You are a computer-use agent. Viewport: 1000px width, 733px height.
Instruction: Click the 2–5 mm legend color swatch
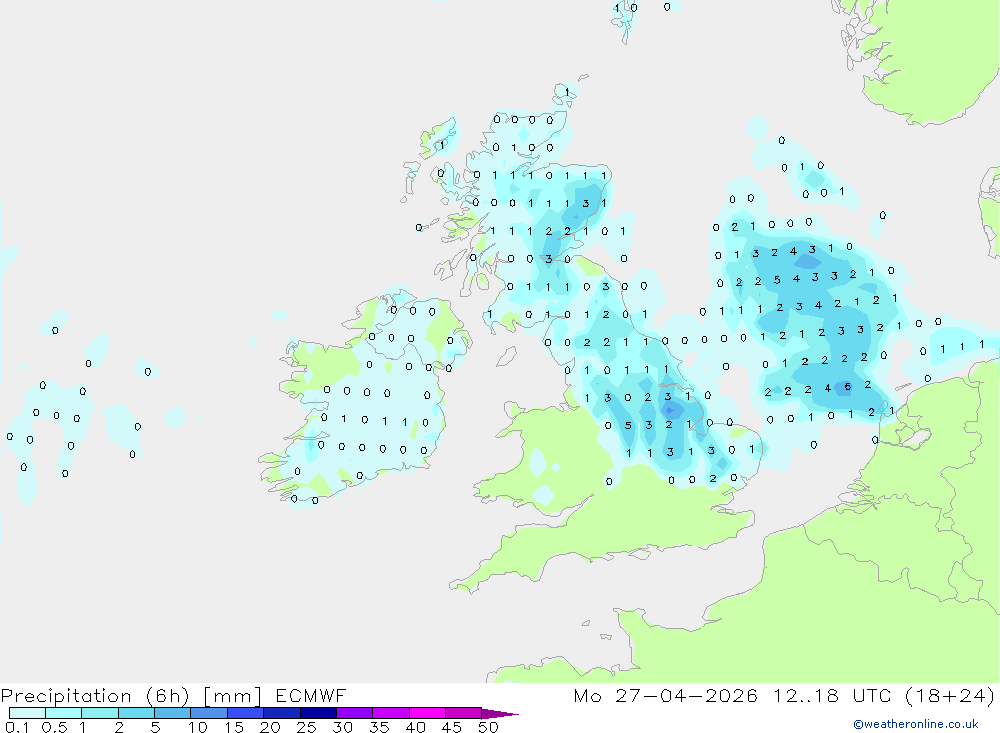136,713
